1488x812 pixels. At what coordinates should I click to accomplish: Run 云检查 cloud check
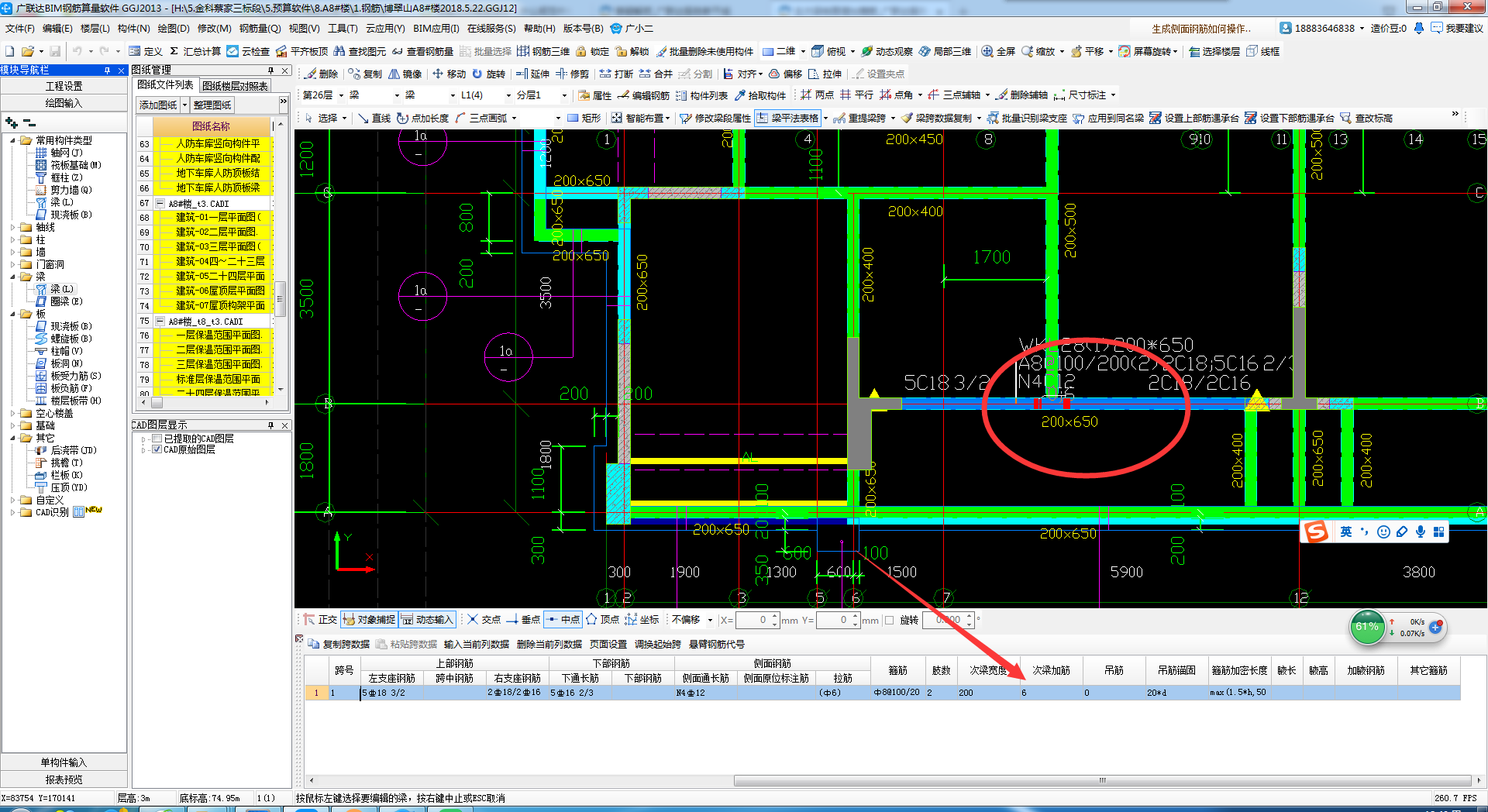pyautogui.click(x=248, y=51)
